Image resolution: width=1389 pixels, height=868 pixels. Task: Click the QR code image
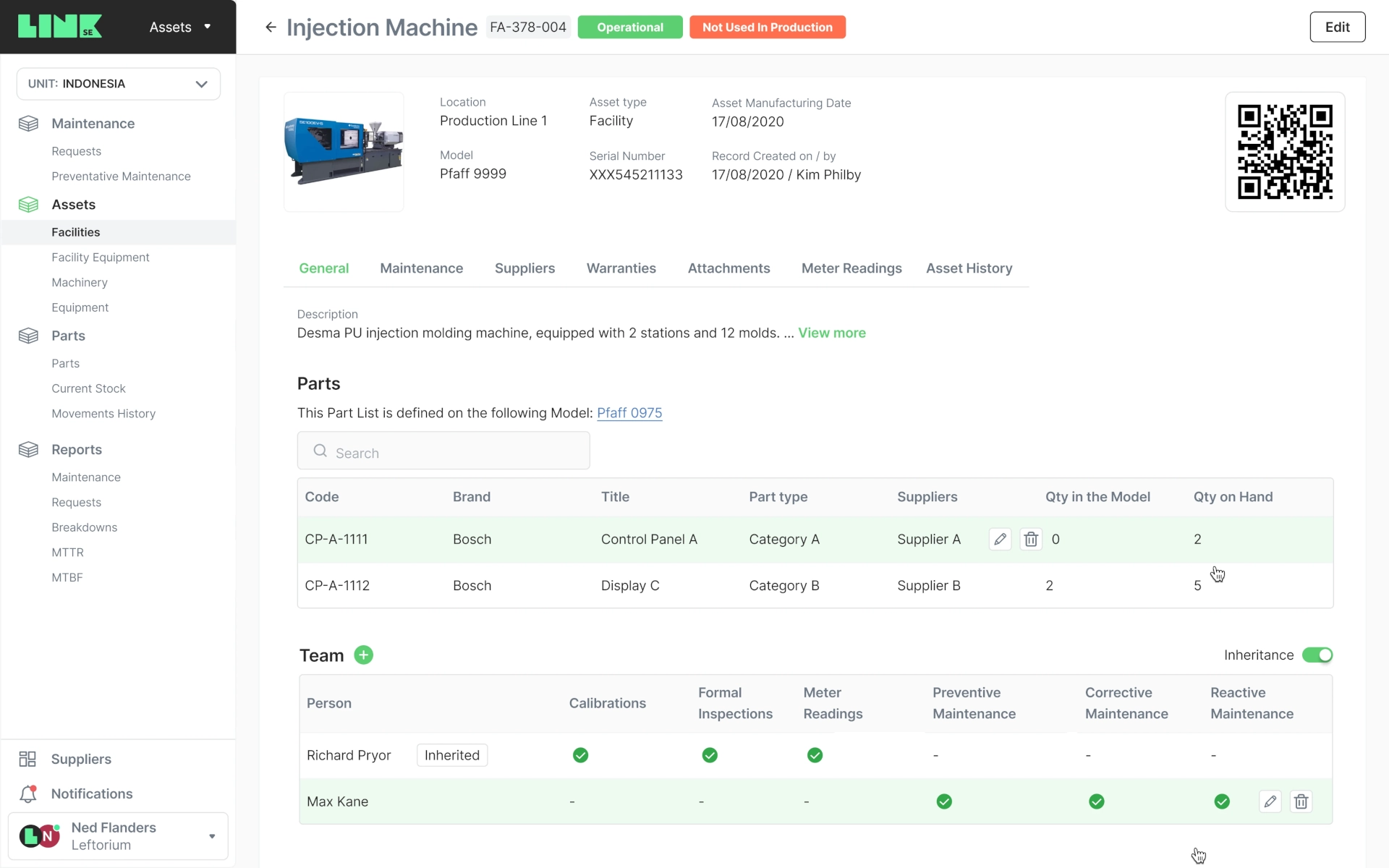coord(1284,152)
